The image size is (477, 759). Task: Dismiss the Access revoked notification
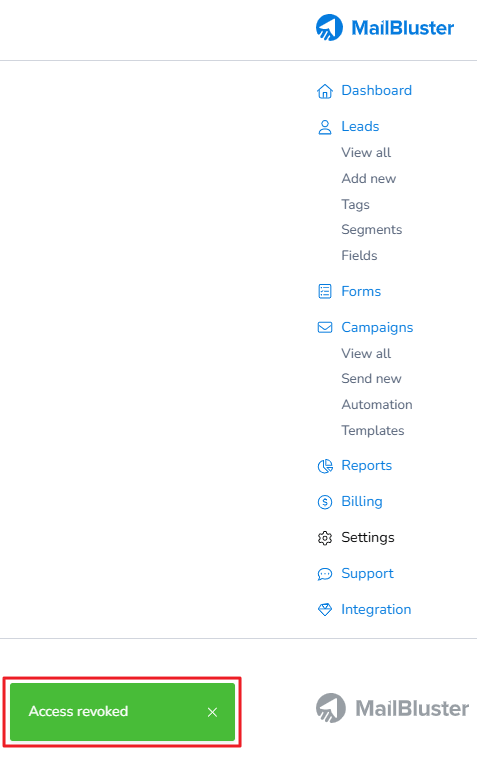tap(212, 712)
